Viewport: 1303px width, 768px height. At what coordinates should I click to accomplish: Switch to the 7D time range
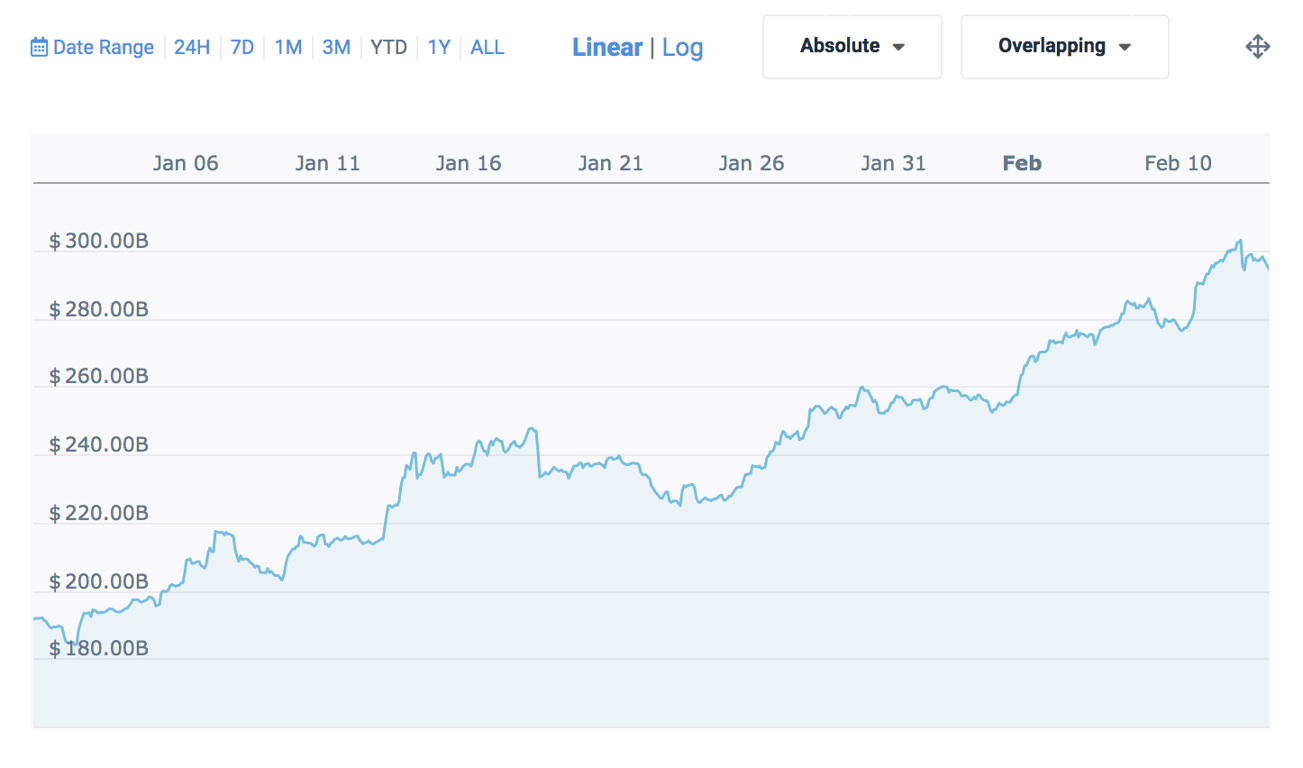[242, 47]
